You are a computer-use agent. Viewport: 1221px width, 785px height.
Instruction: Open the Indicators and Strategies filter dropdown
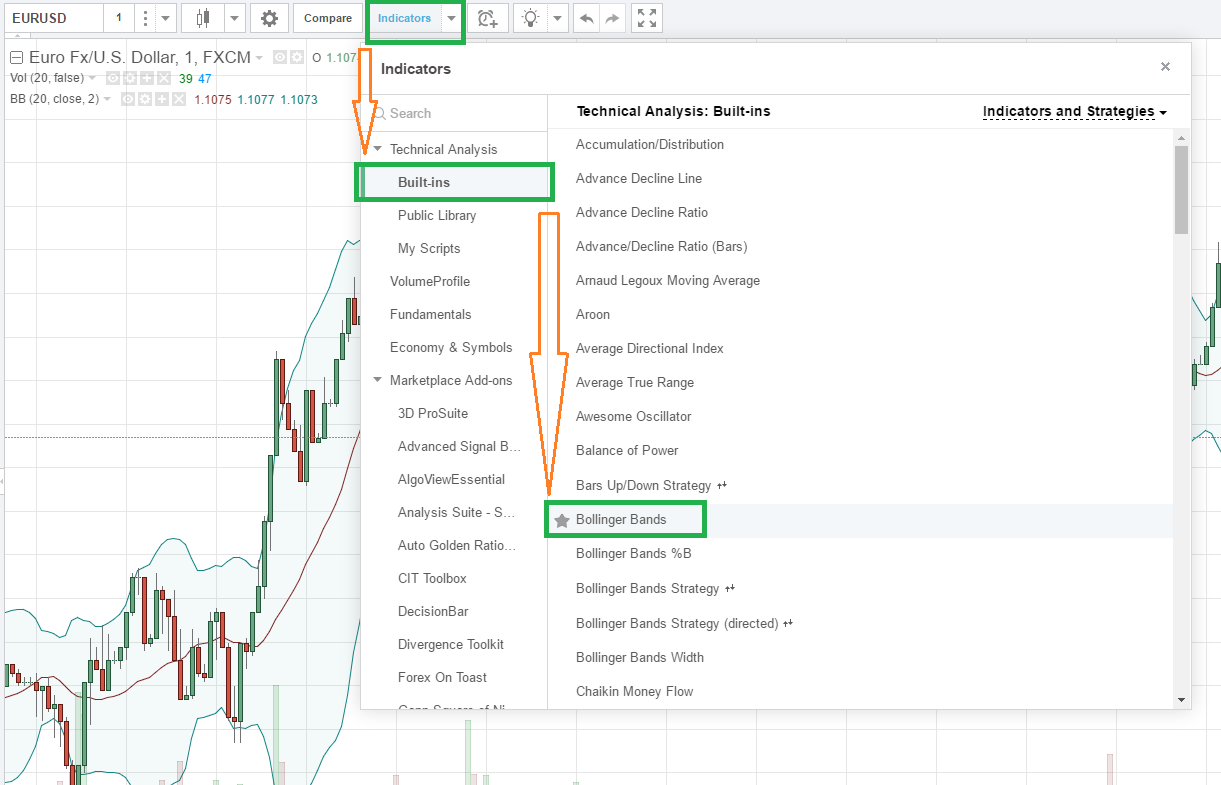[1075, 112]
